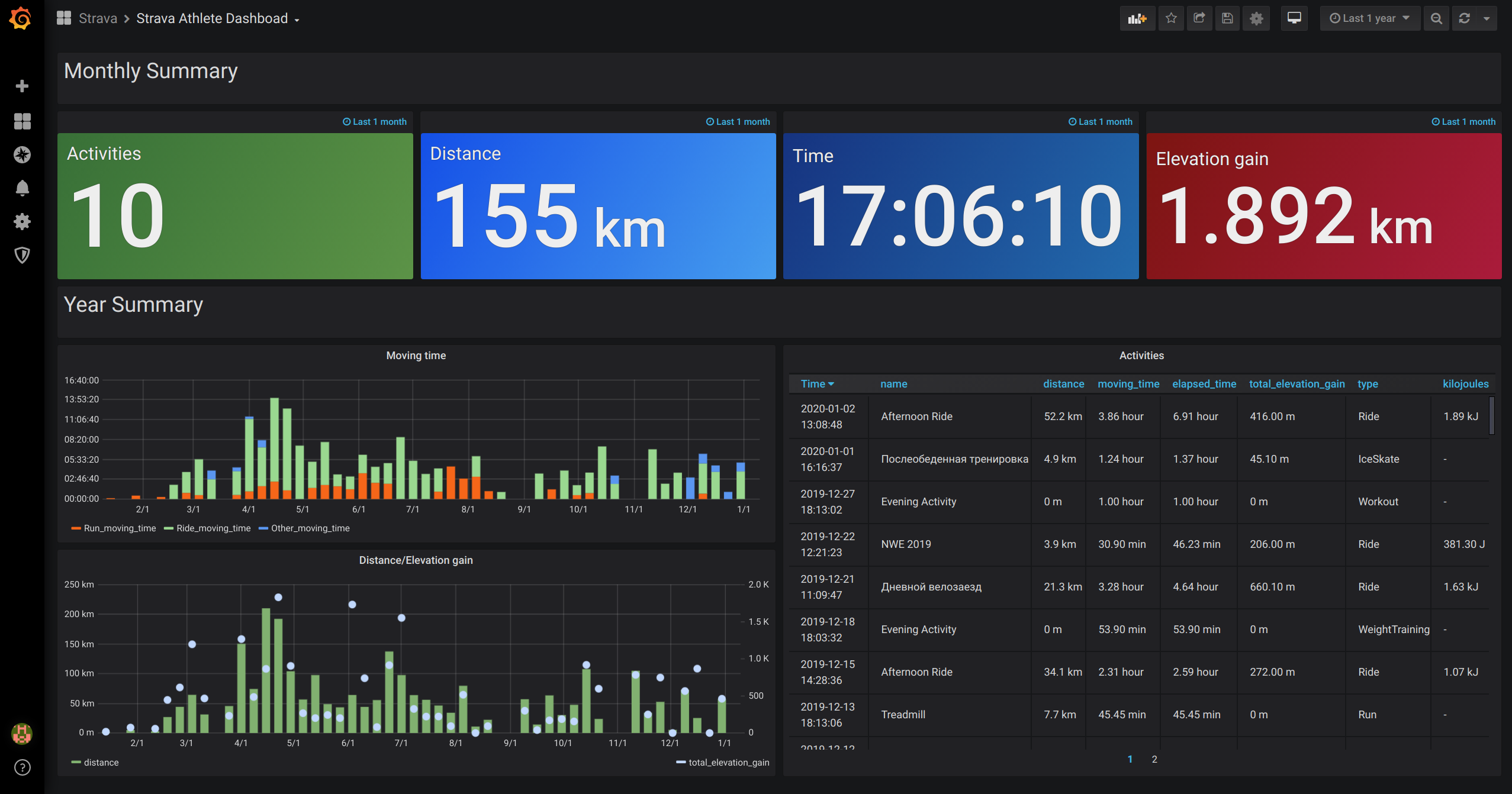The image size is (1512, 794).
Task: Save the dashboard with the save icon
Action: pos(1227,18)
